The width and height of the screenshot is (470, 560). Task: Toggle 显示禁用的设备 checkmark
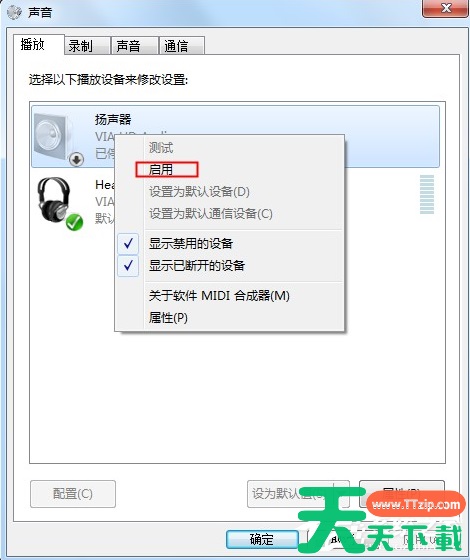coord(128,244)
